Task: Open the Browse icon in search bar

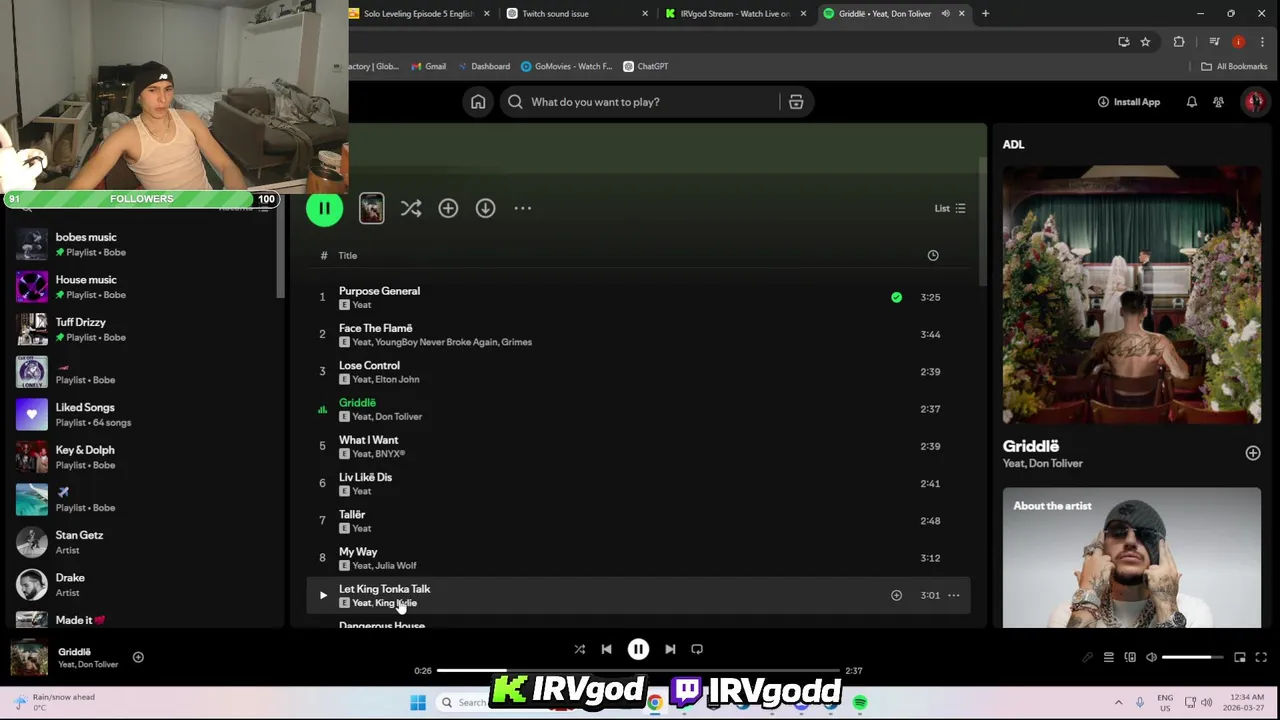Action: click(x=796, y=102)
